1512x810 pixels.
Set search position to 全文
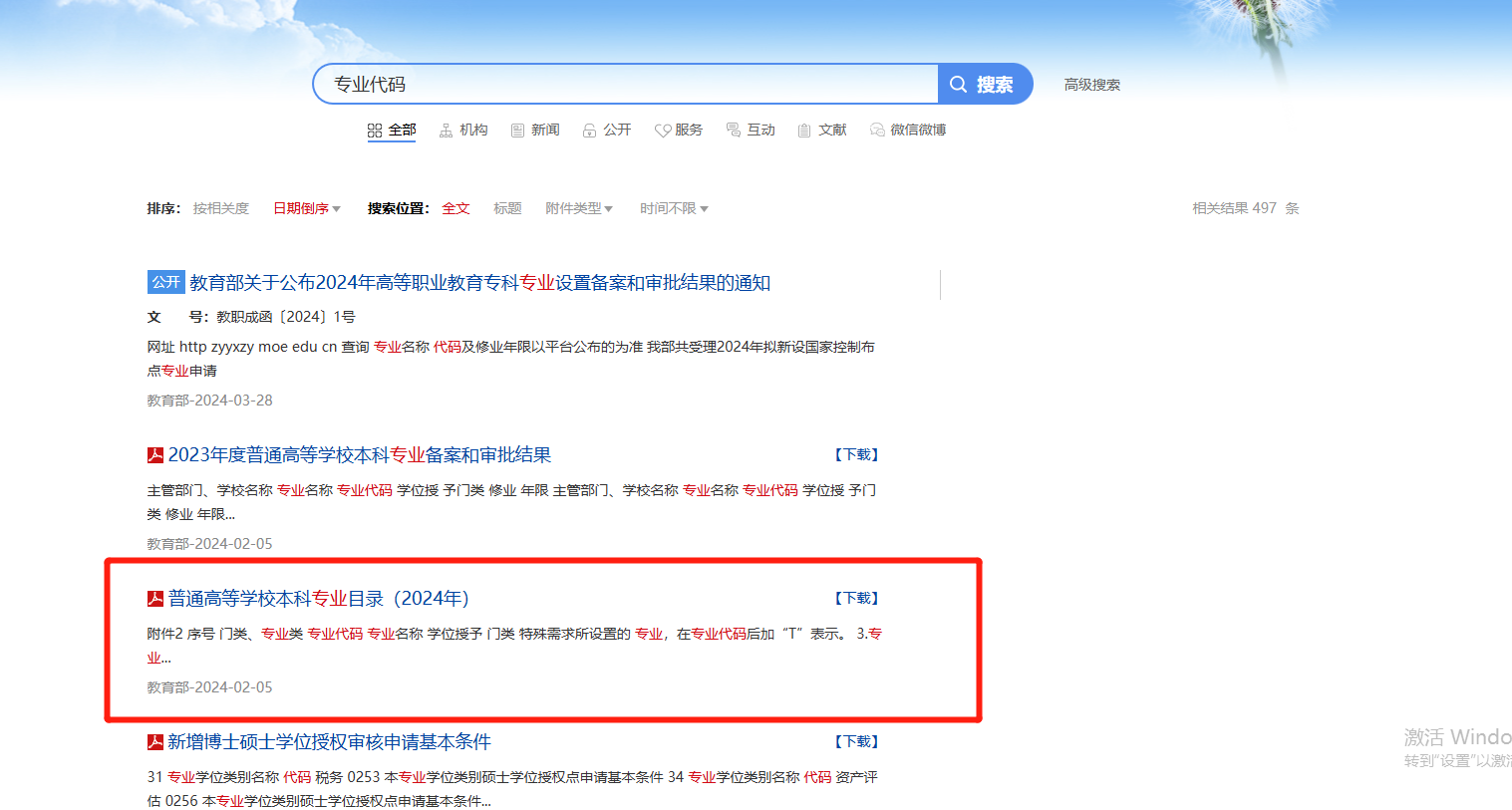455,208
